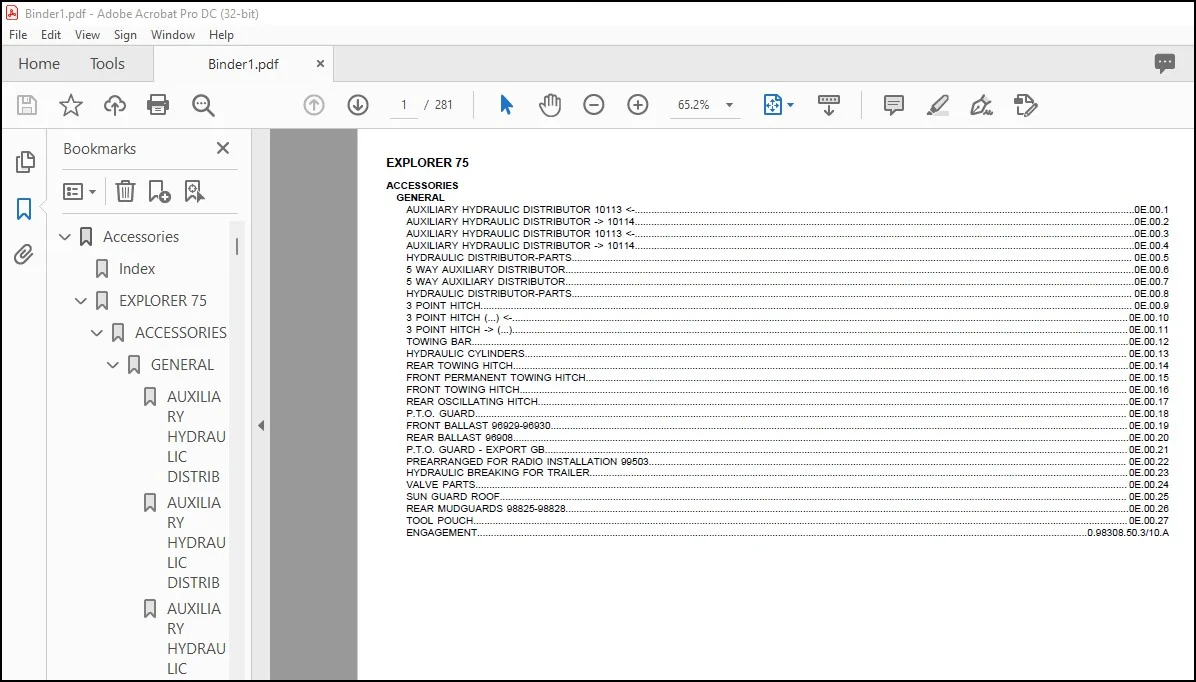Click the REAR OSCILLATING HITCH entry

click(x=787, y=401)
